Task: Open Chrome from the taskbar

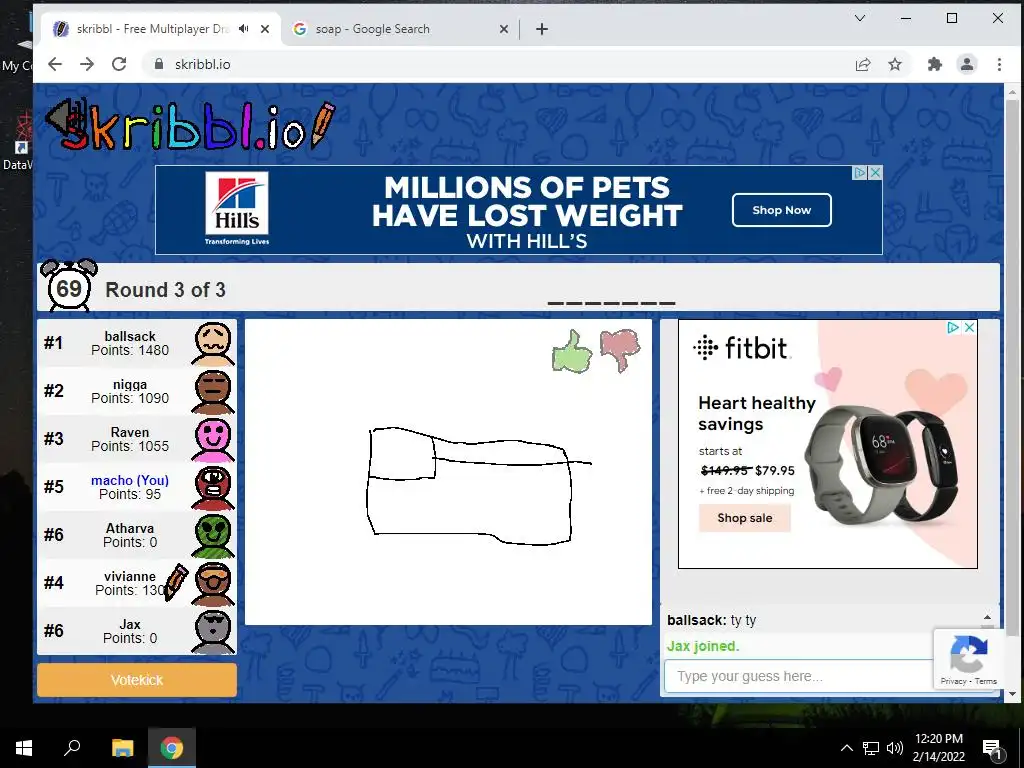Action: pos(172,748)
